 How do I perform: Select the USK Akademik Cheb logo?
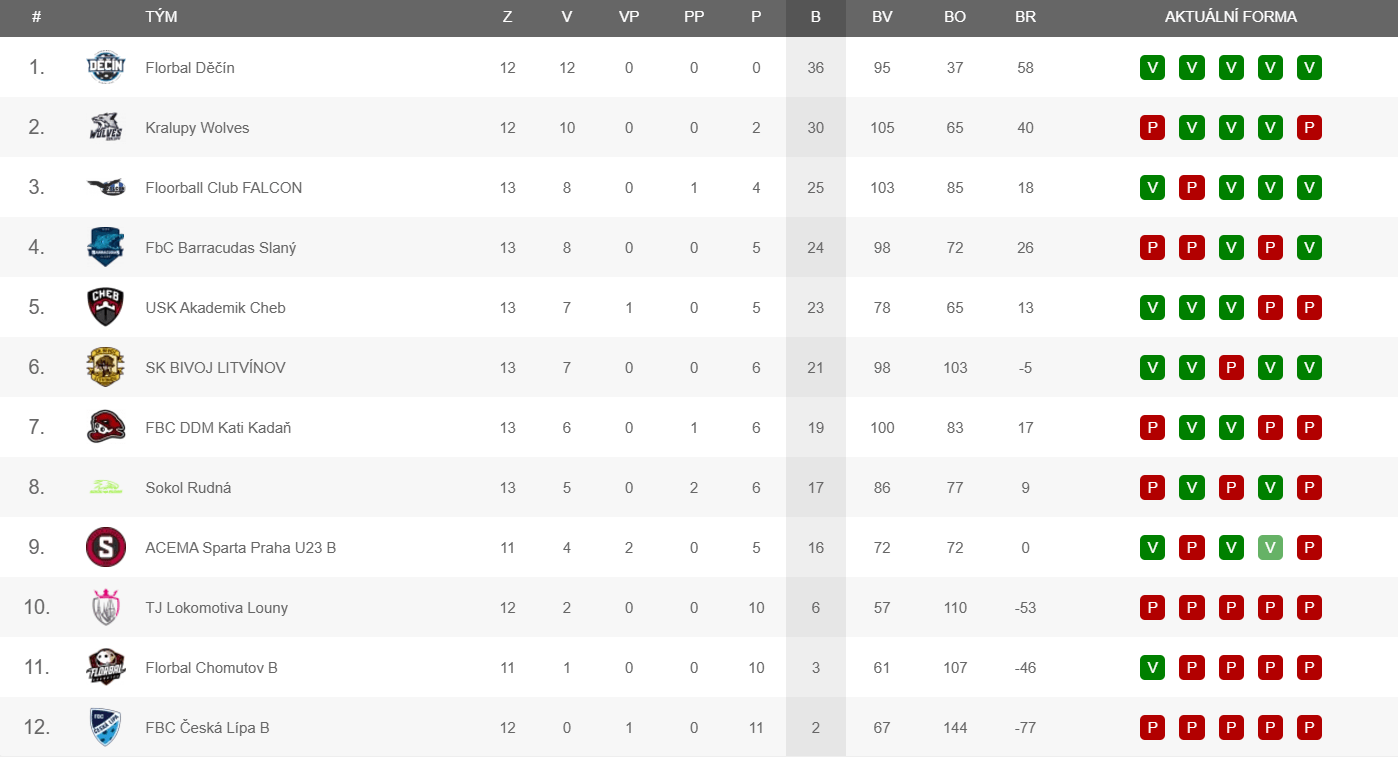click(105, 307)
